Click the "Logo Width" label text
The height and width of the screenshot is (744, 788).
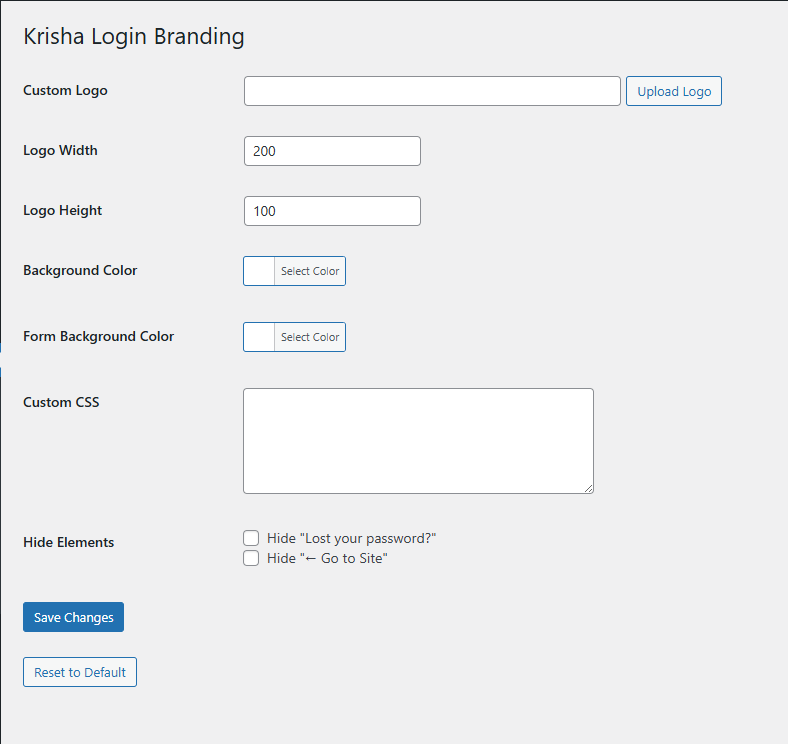[x=60, y=150]
